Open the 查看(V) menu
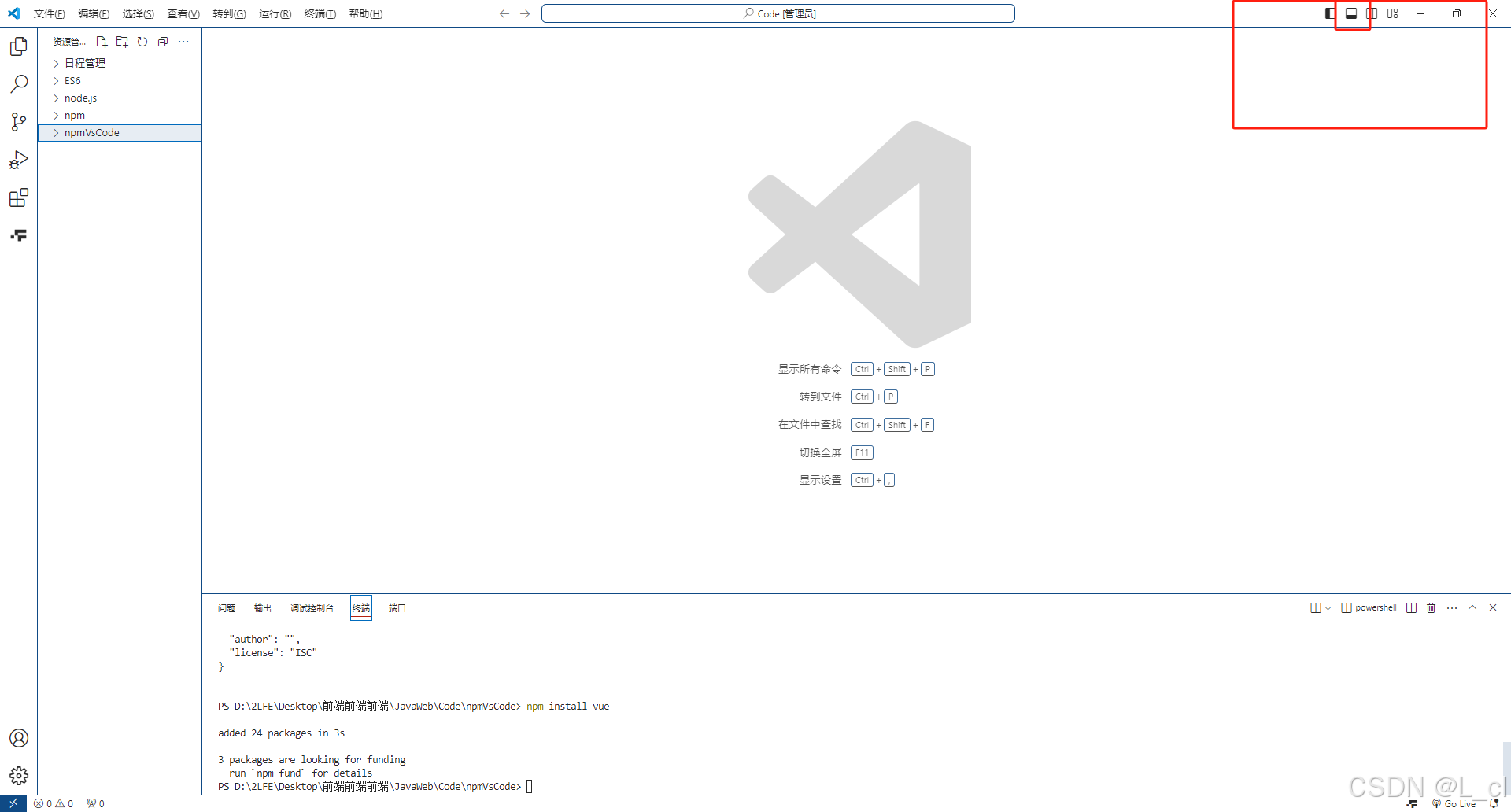Viewport: 1511px width, 812px height. point(183,13)
